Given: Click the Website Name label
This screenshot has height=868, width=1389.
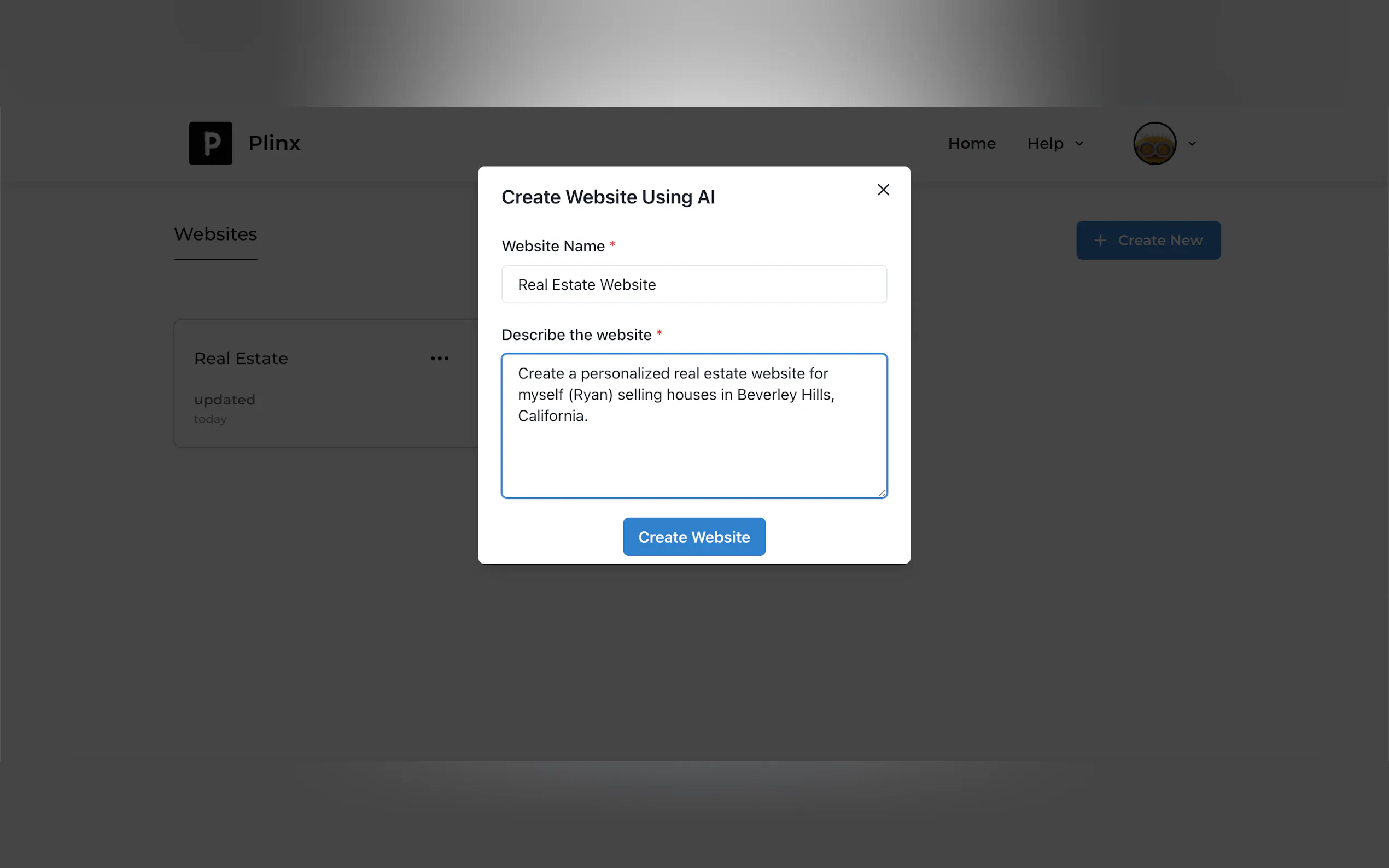Looking at the screenshot, I should (x=553, y=246).
